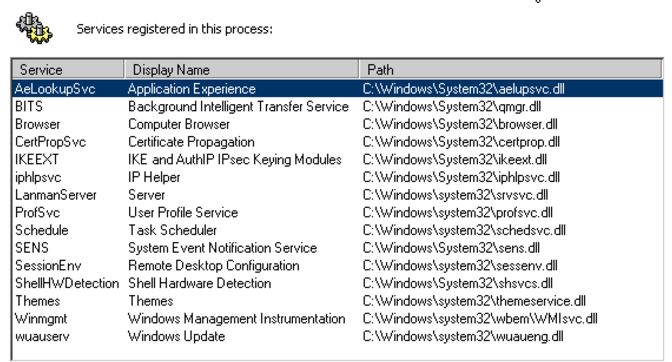Select the CertPropSvc service entry

tap(337, 142)
